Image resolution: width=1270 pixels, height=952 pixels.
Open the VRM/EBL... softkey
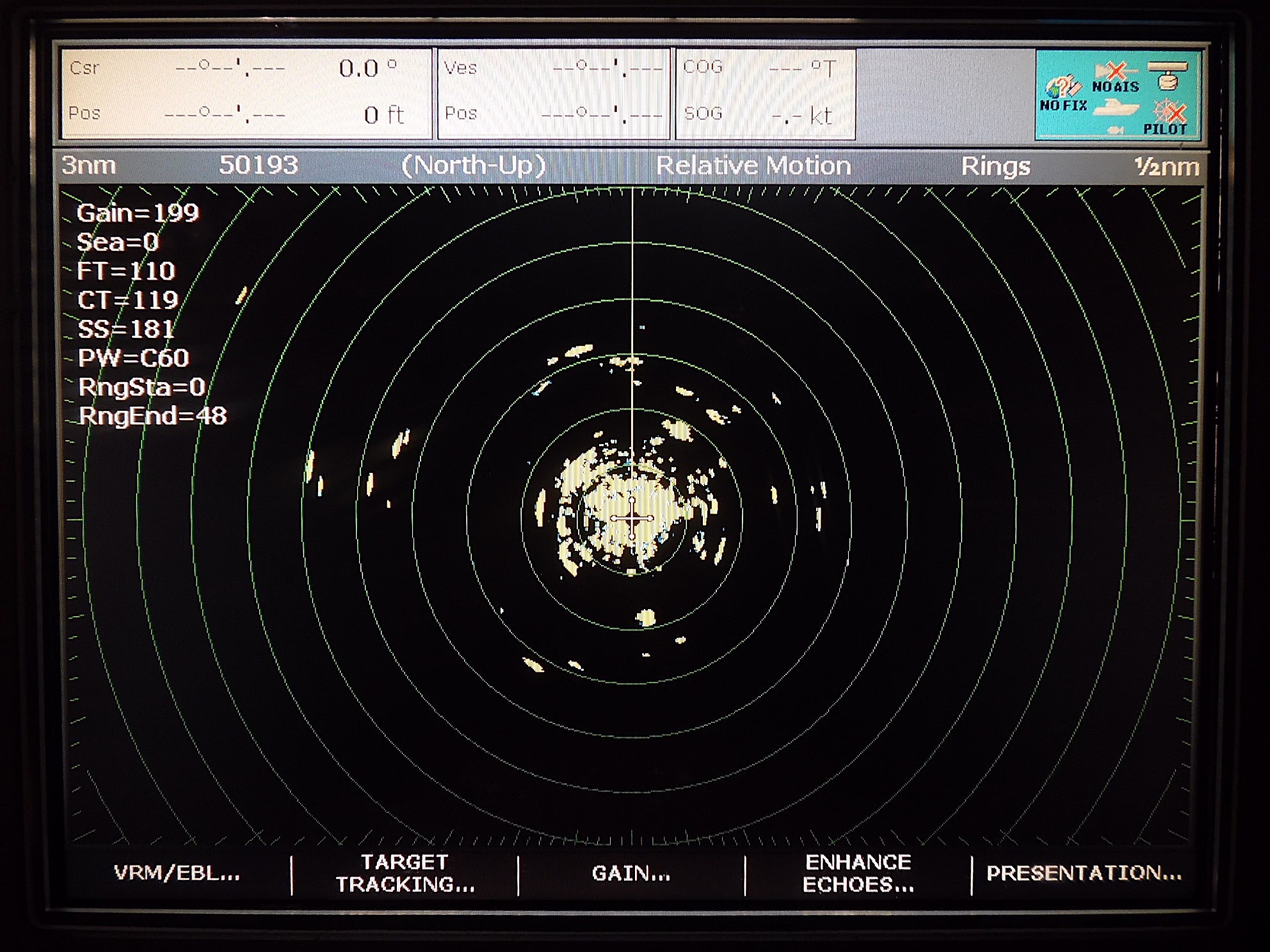pyautogui.click(x=177, y=873)
